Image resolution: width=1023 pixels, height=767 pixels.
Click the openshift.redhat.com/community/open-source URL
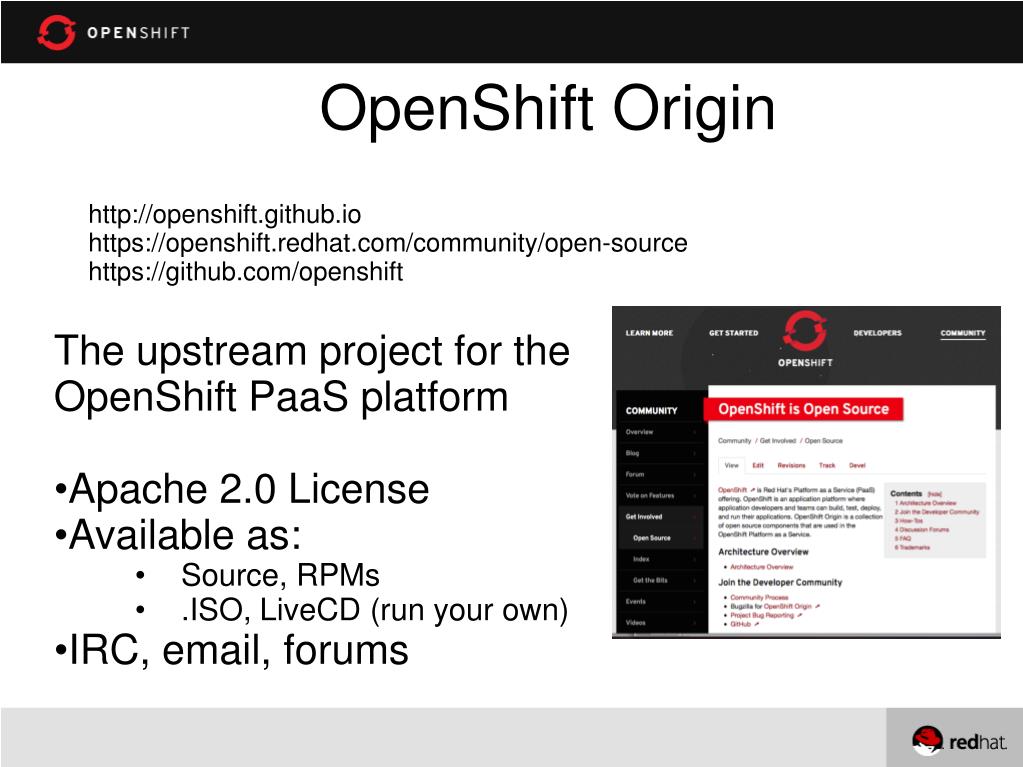click(x=388, y=243)
